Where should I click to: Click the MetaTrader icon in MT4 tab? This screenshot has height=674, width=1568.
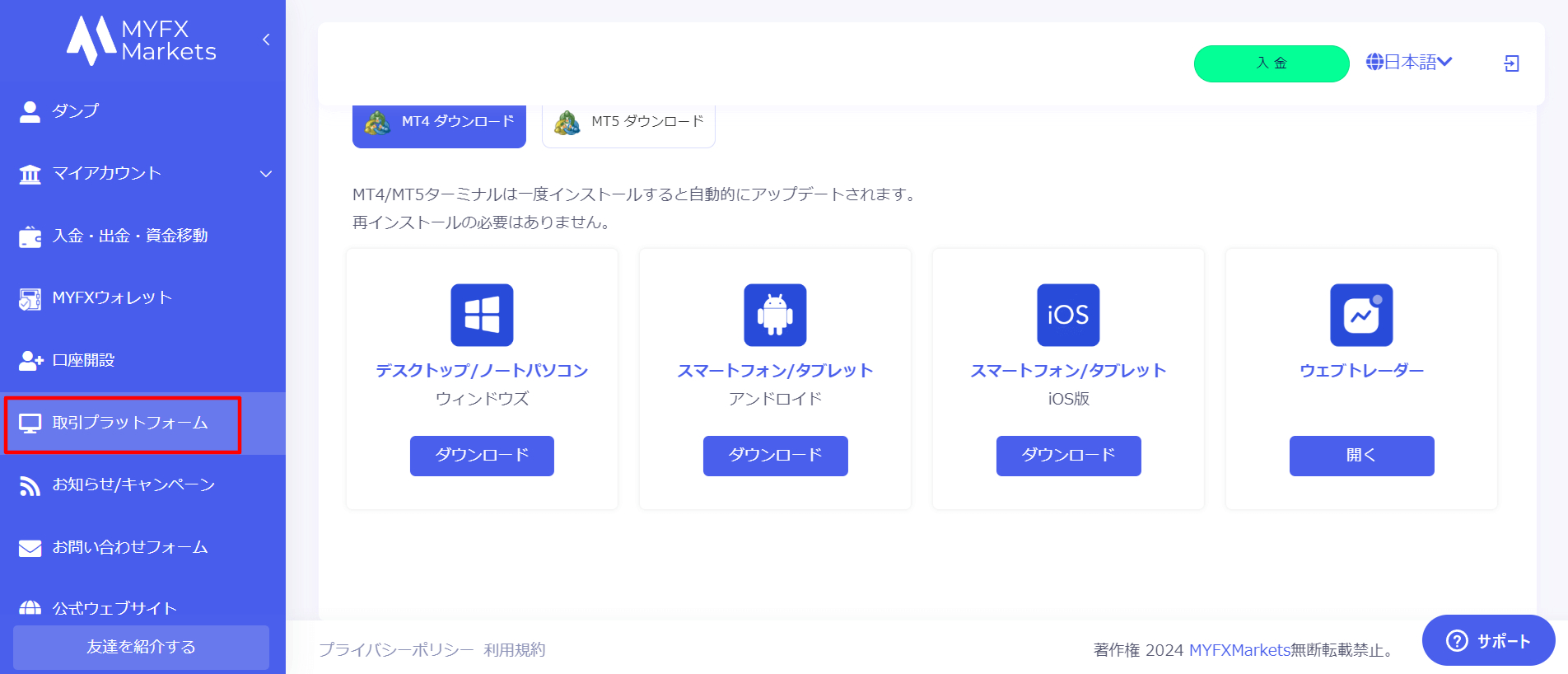(x=377, y=123)
